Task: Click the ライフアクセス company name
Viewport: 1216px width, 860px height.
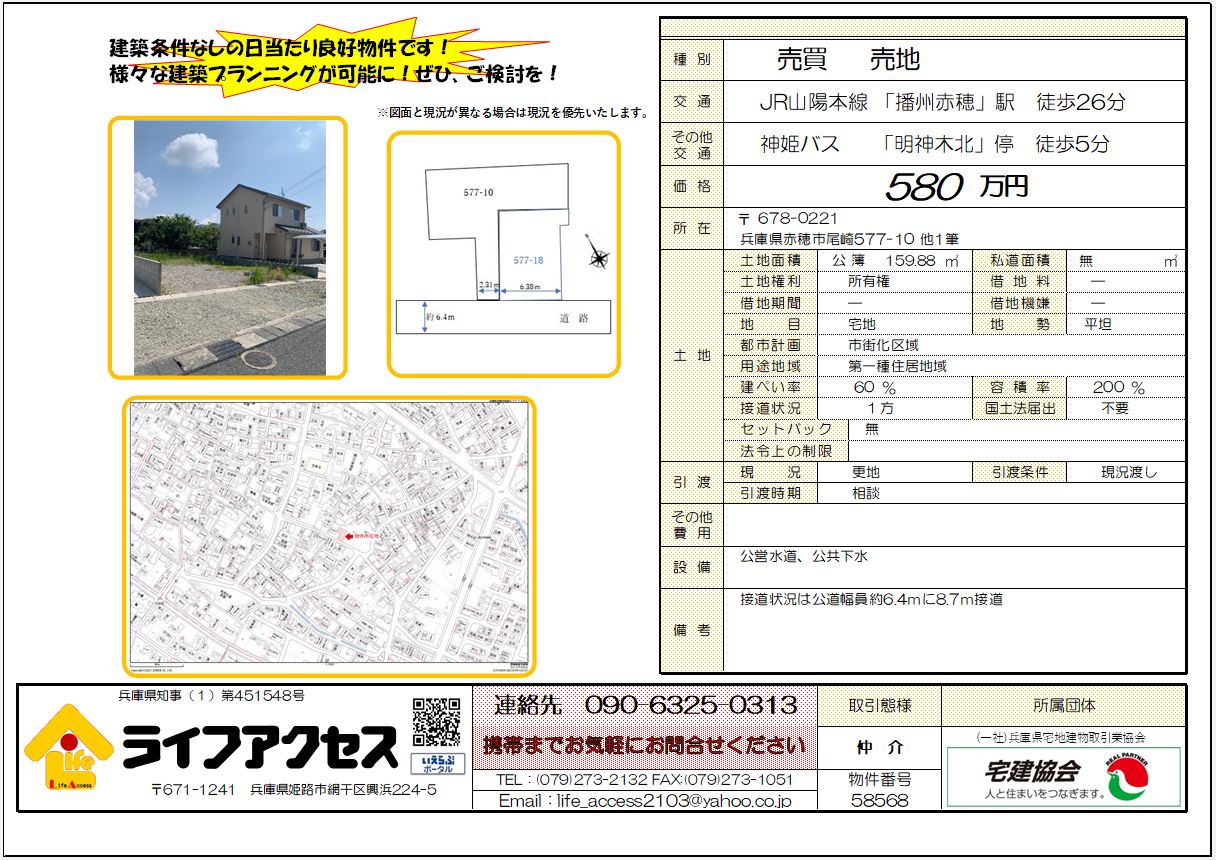Action: click(260, 748)
